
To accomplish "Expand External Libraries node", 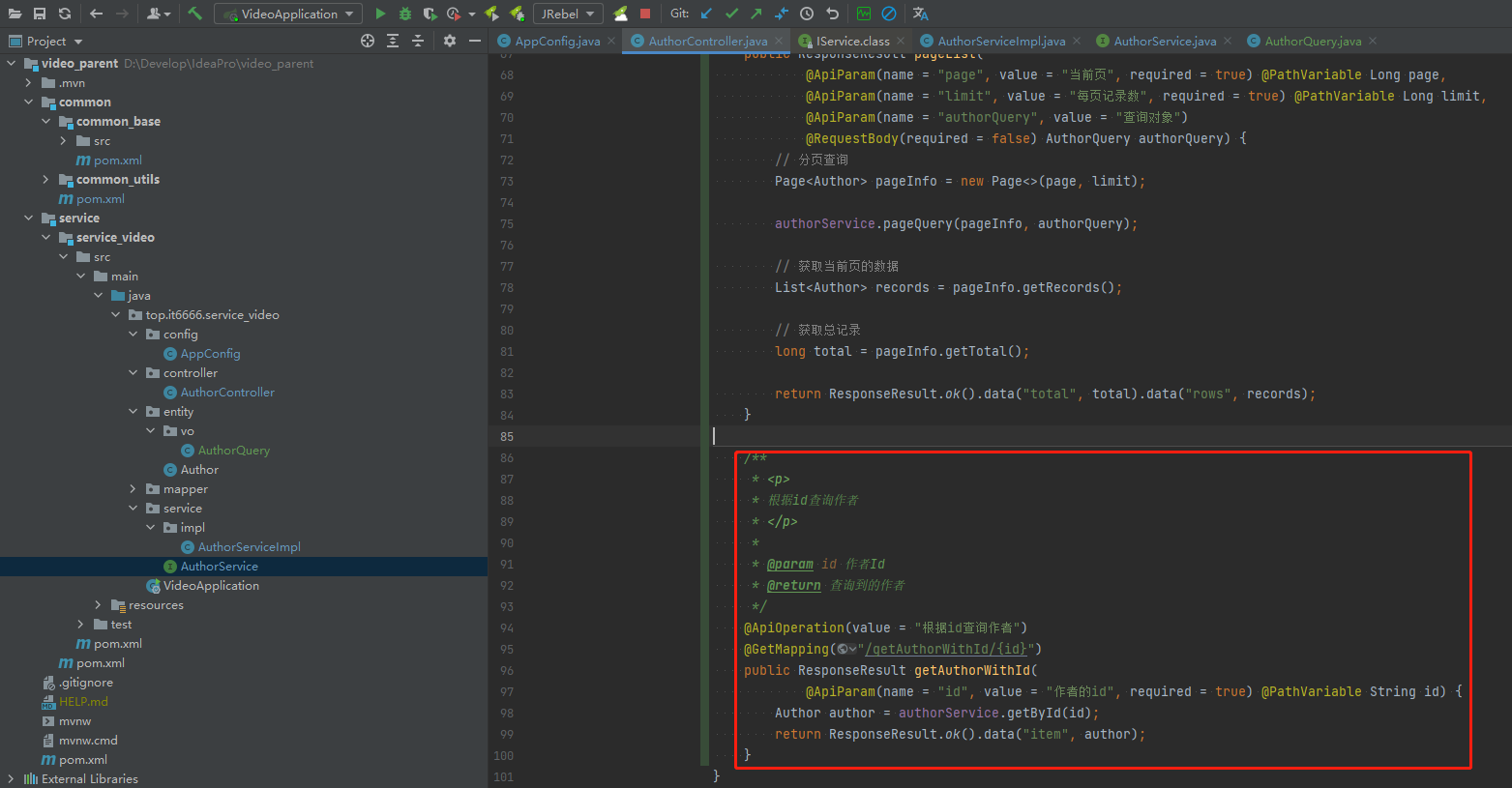I will 11,779.
